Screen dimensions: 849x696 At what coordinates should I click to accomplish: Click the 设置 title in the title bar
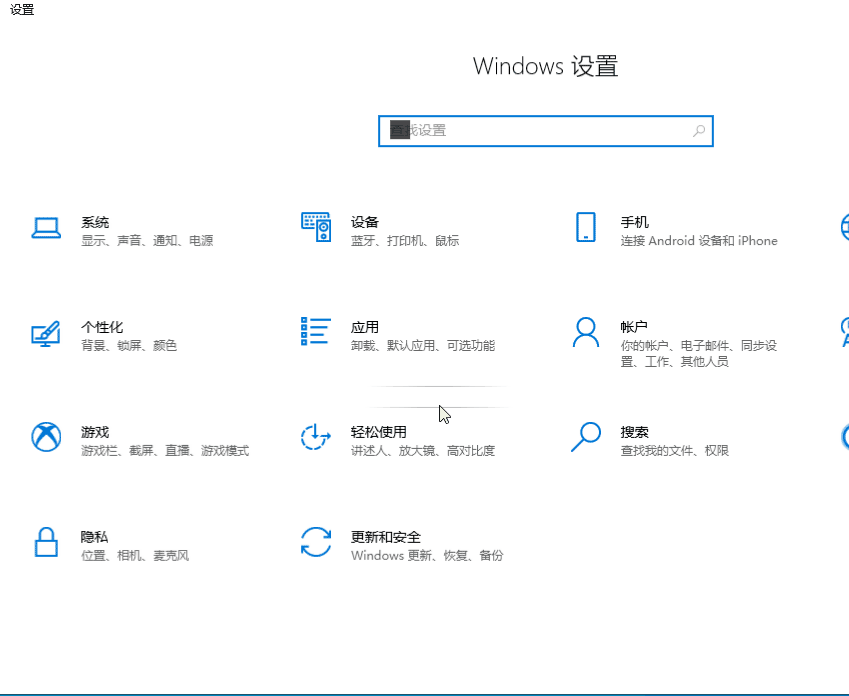20,11
